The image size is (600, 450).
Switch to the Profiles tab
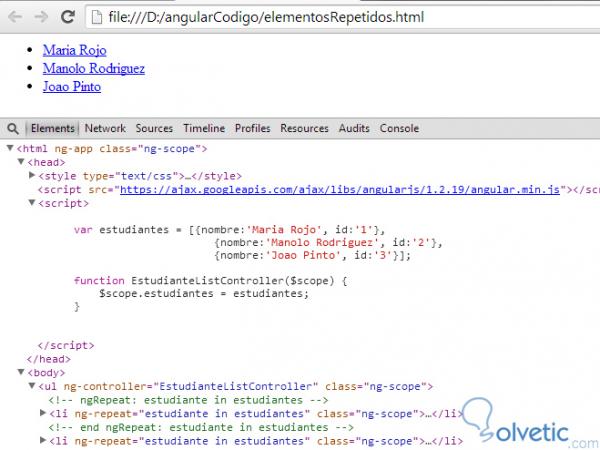(253, 128)
